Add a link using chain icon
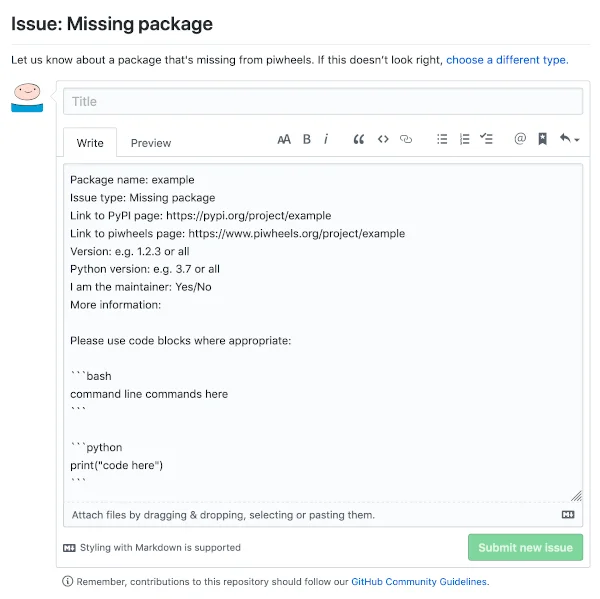Screen dimensions: 600x599 click(x=406, y=139)
